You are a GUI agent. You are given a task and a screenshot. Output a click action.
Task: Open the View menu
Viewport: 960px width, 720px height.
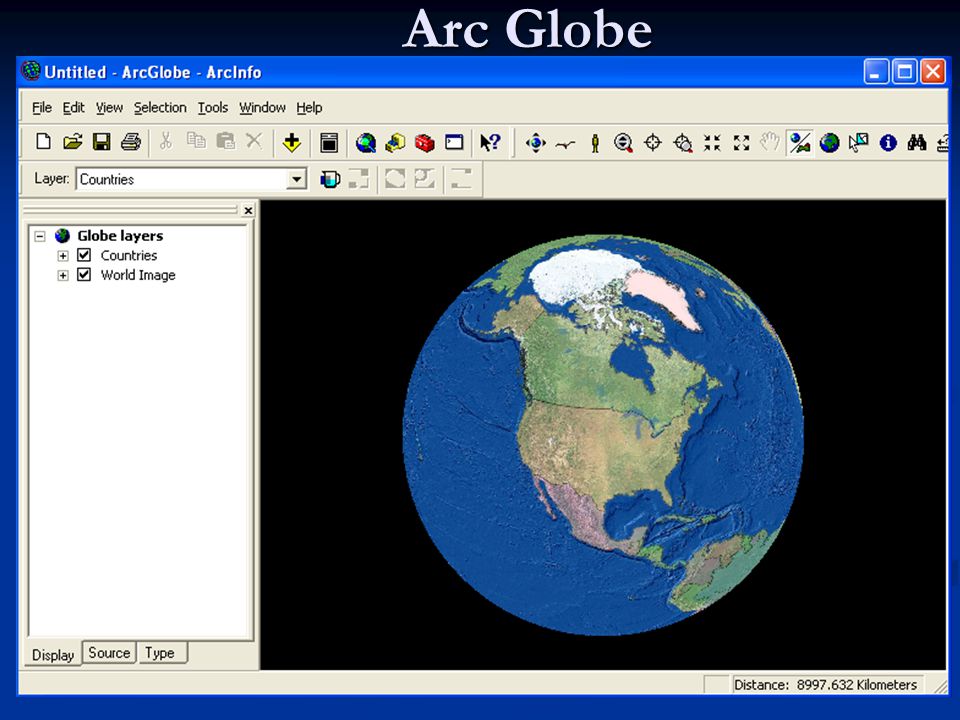coord(109,108)
